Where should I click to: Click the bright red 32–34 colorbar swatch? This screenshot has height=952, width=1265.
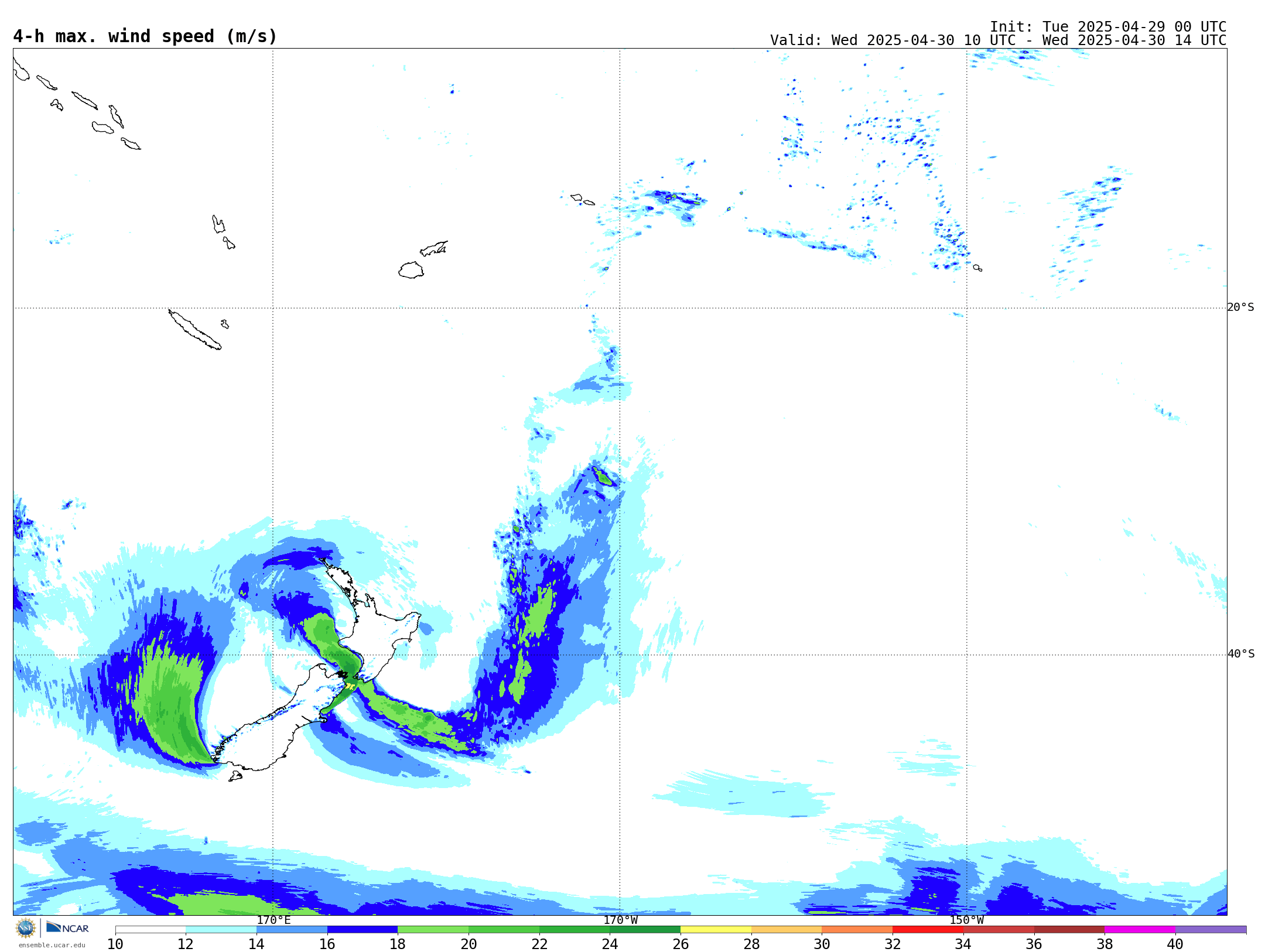pos(928,930)
